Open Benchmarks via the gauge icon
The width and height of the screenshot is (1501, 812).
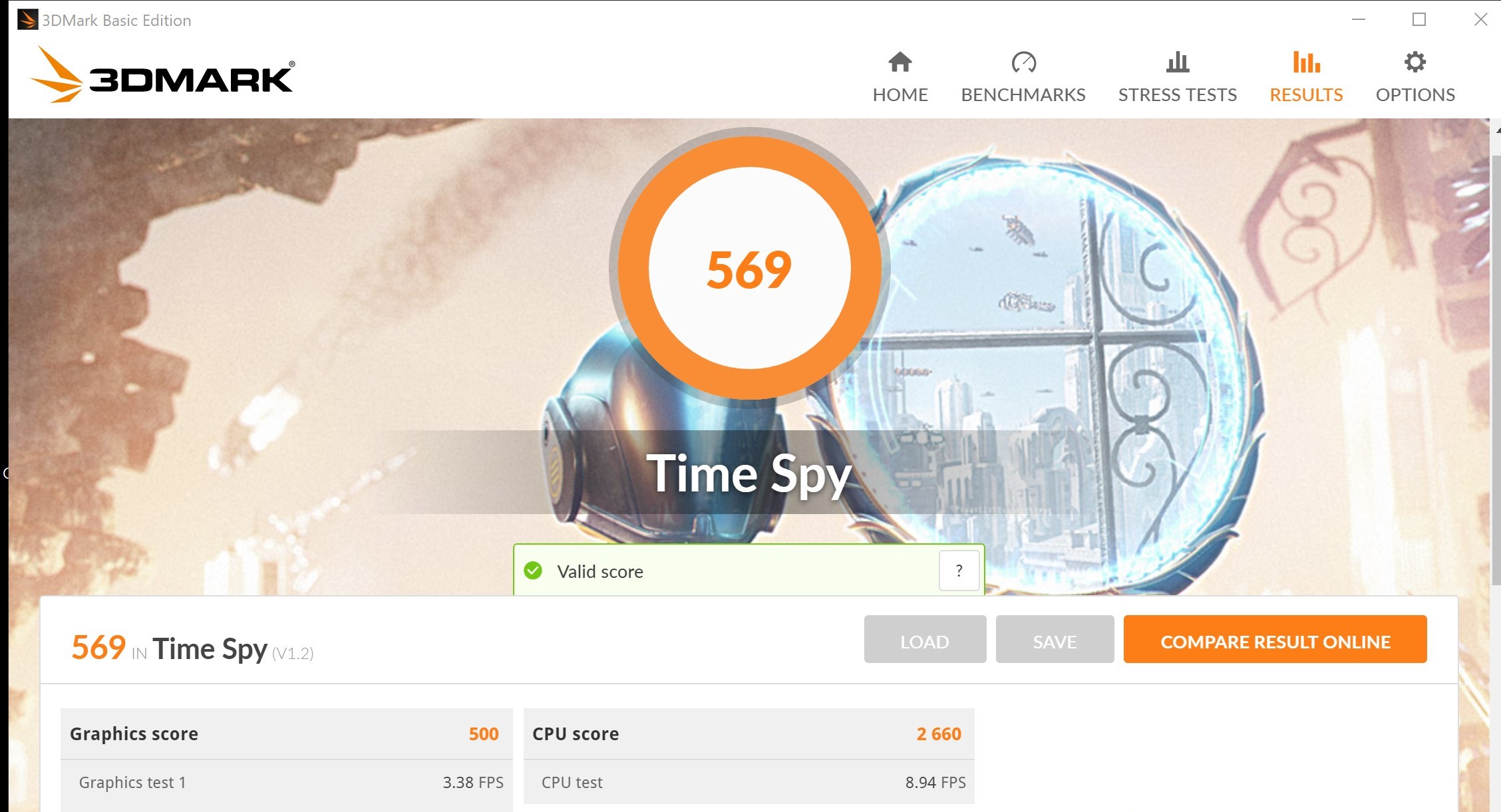[x=1023, y=62]
